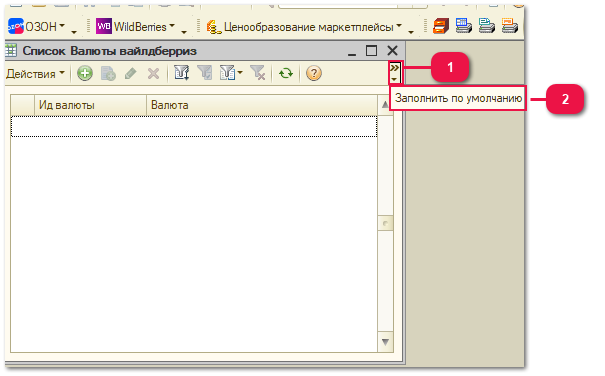Click the grayed pencil edit icon
The image size is (605, 376).
click(x=131, y=73)
